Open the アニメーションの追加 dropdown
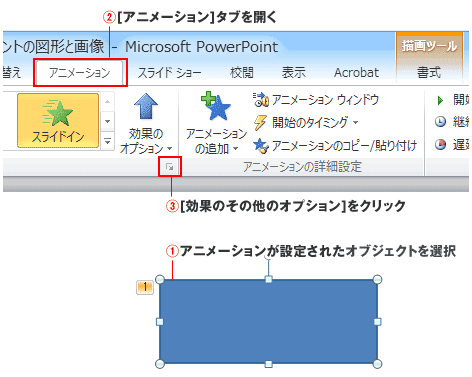The width and height of the screenshot is (472, 377). click(x=216, y=142)
